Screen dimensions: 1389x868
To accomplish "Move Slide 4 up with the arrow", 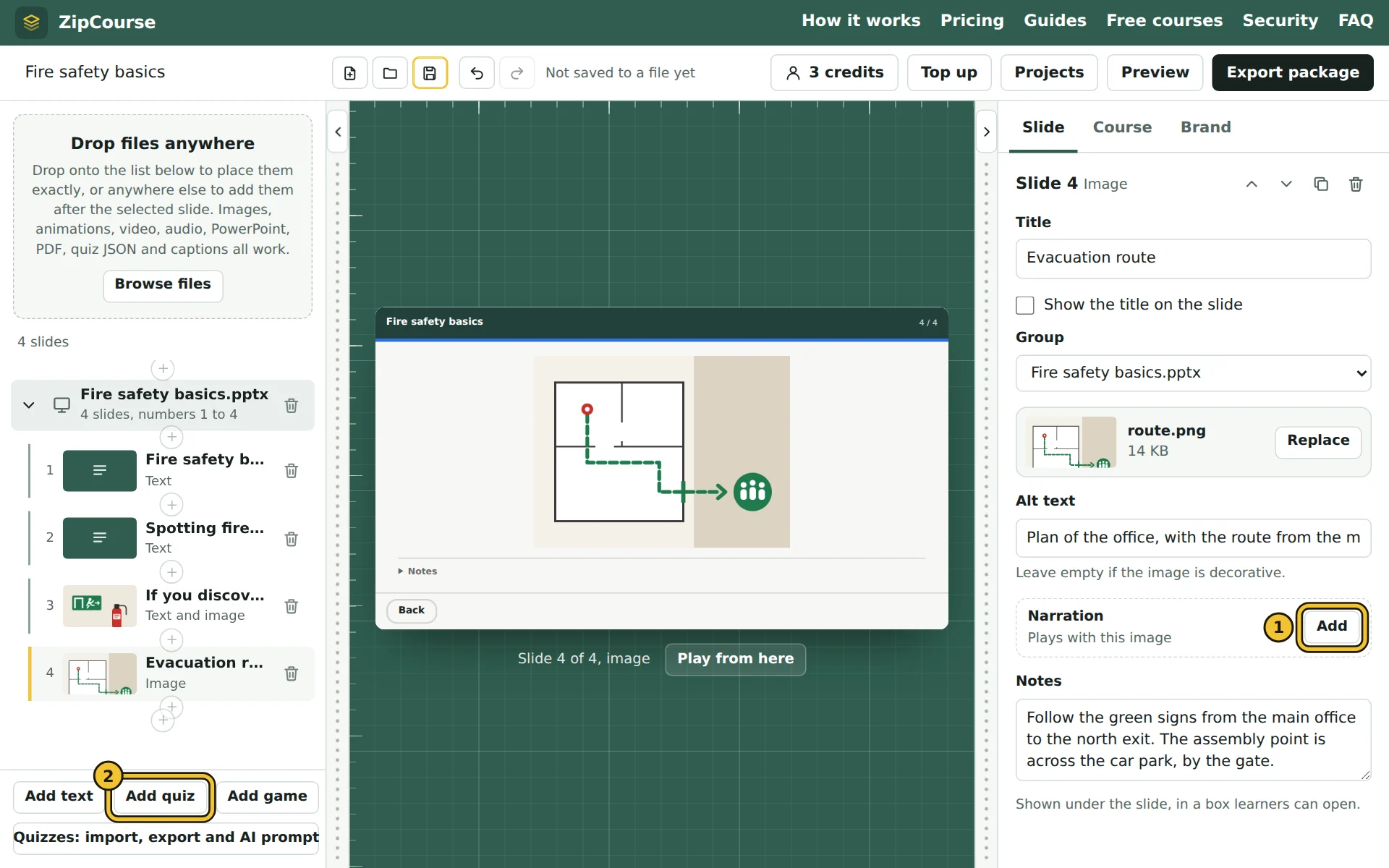I will (1252, 184).
